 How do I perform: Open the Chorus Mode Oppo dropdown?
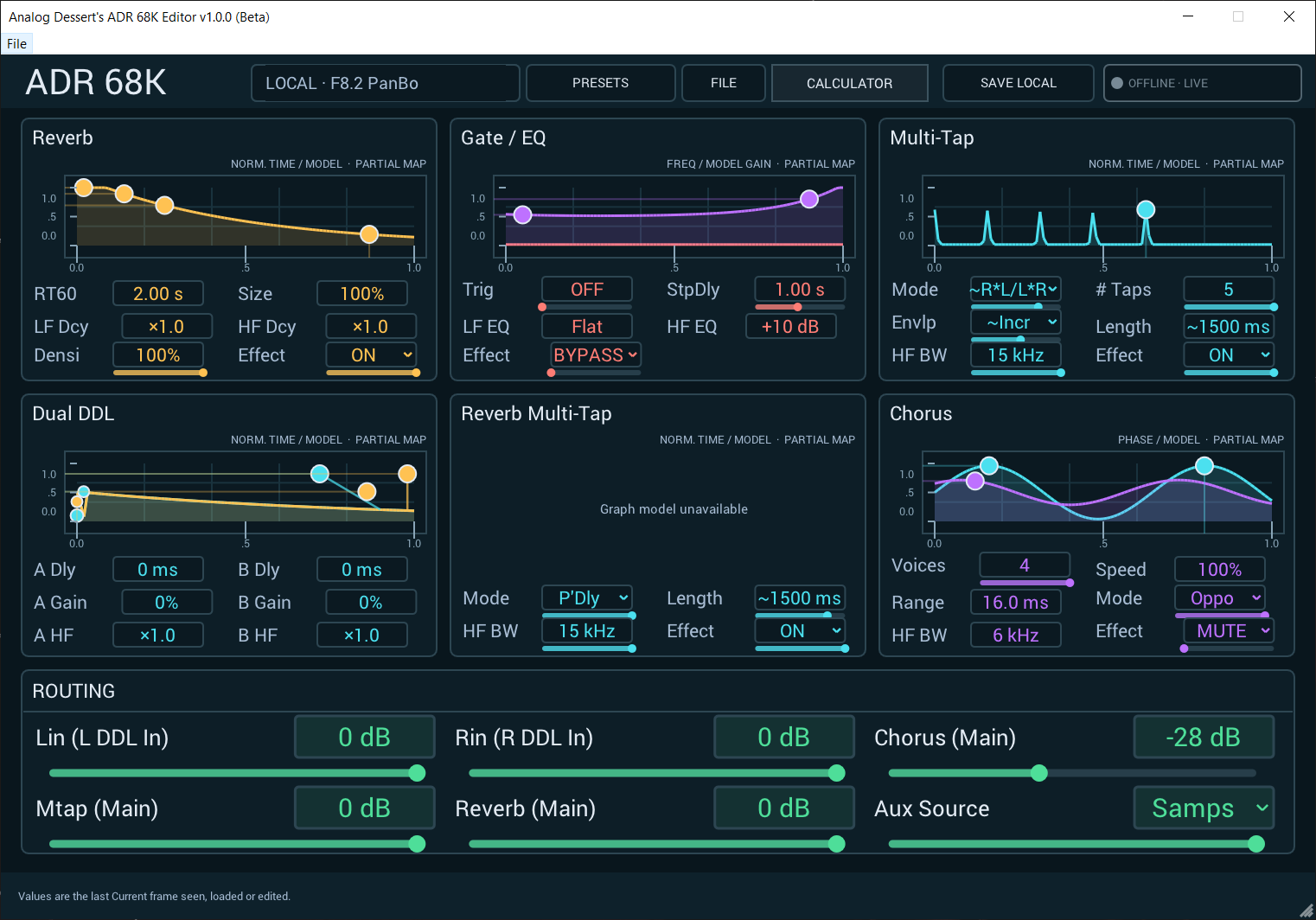[x=1220, y=598]
